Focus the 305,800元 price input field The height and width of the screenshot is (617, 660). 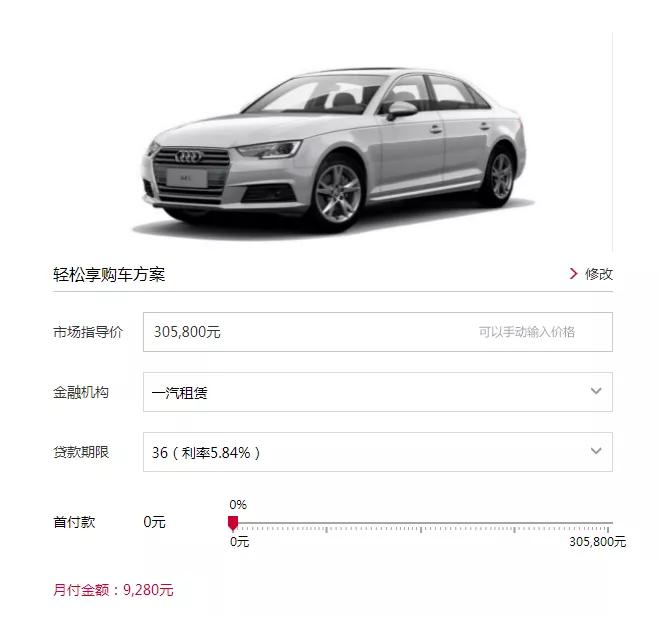pos(378,332)
